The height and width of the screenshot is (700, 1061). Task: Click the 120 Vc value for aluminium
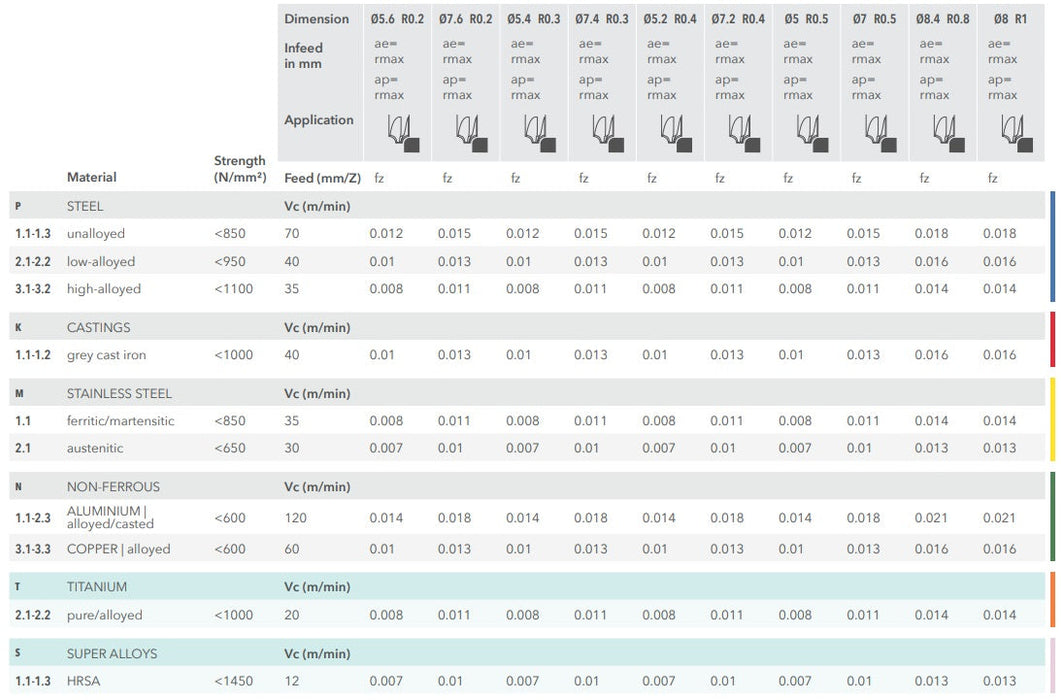click(x=295, y=518)
